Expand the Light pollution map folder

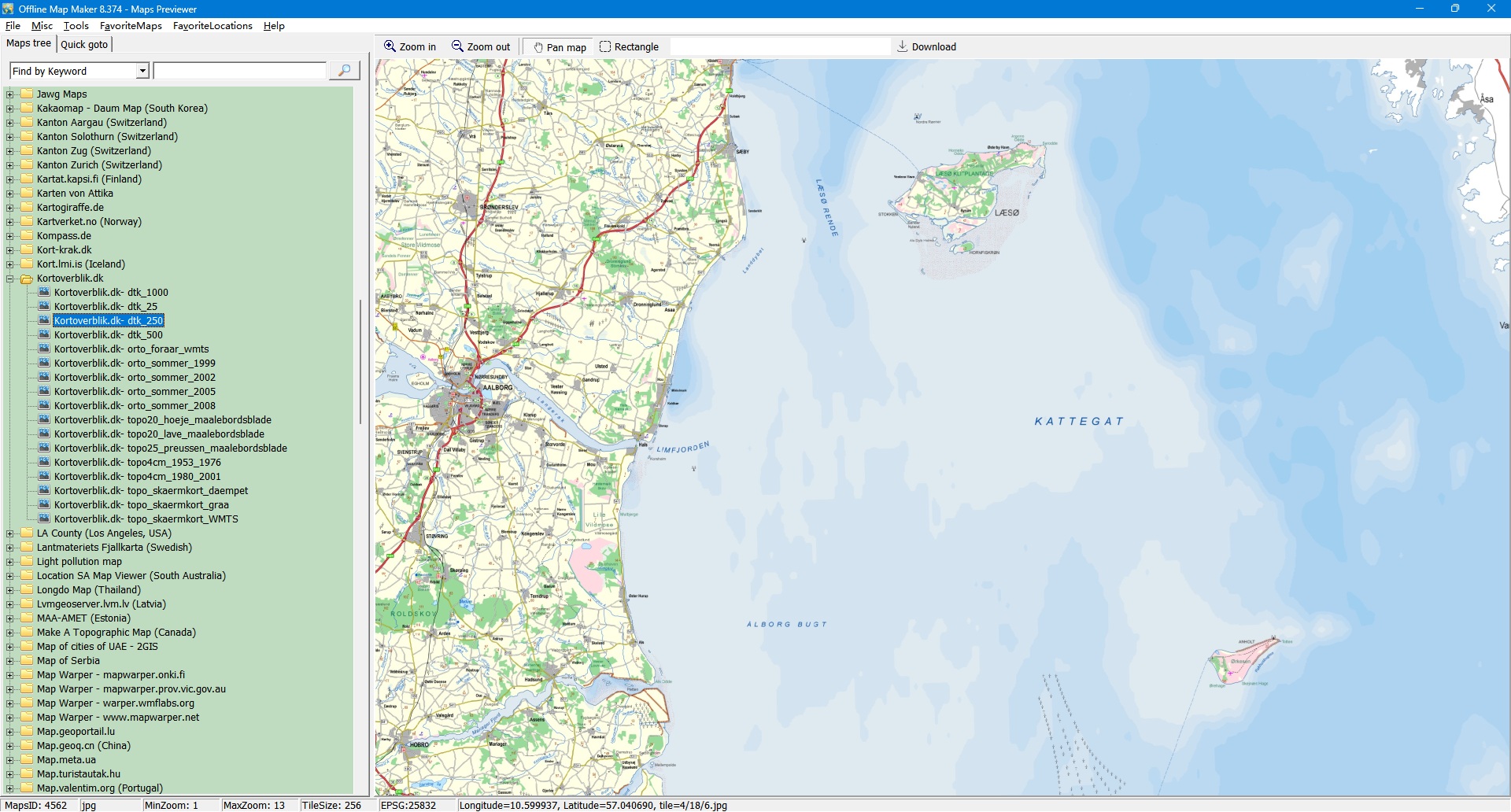pos(10,562)
